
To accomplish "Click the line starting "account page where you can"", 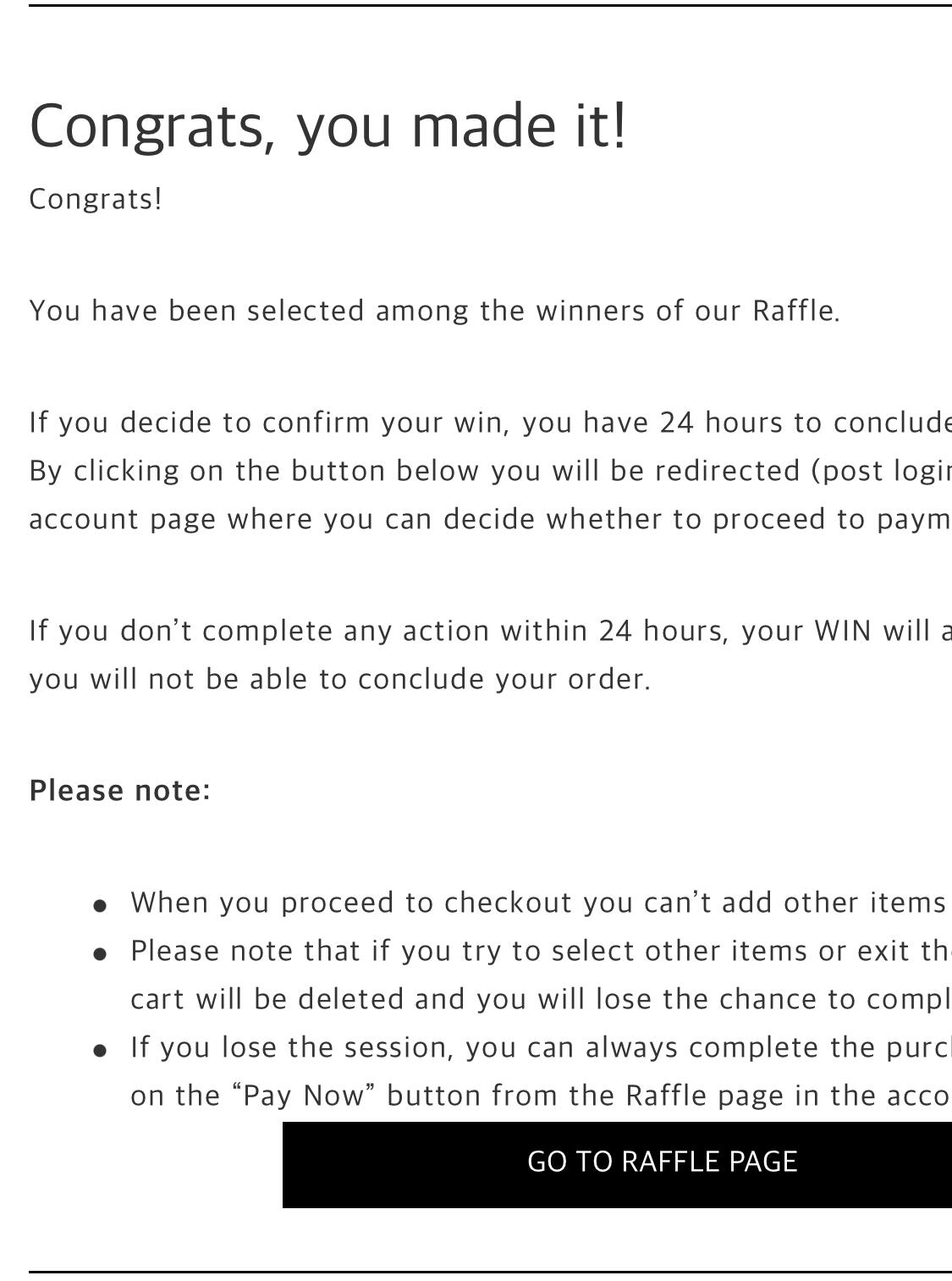I will point(489,518).
